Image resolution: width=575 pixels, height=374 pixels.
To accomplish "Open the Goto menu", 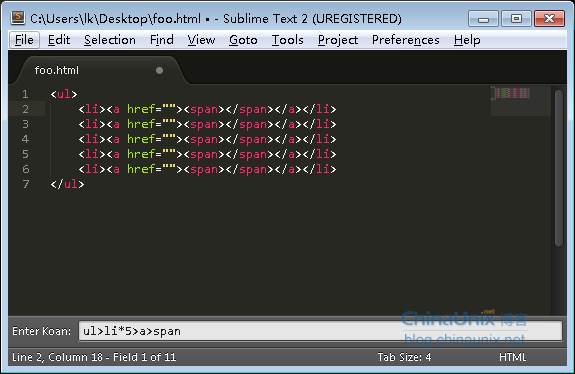I will [243, 40].
